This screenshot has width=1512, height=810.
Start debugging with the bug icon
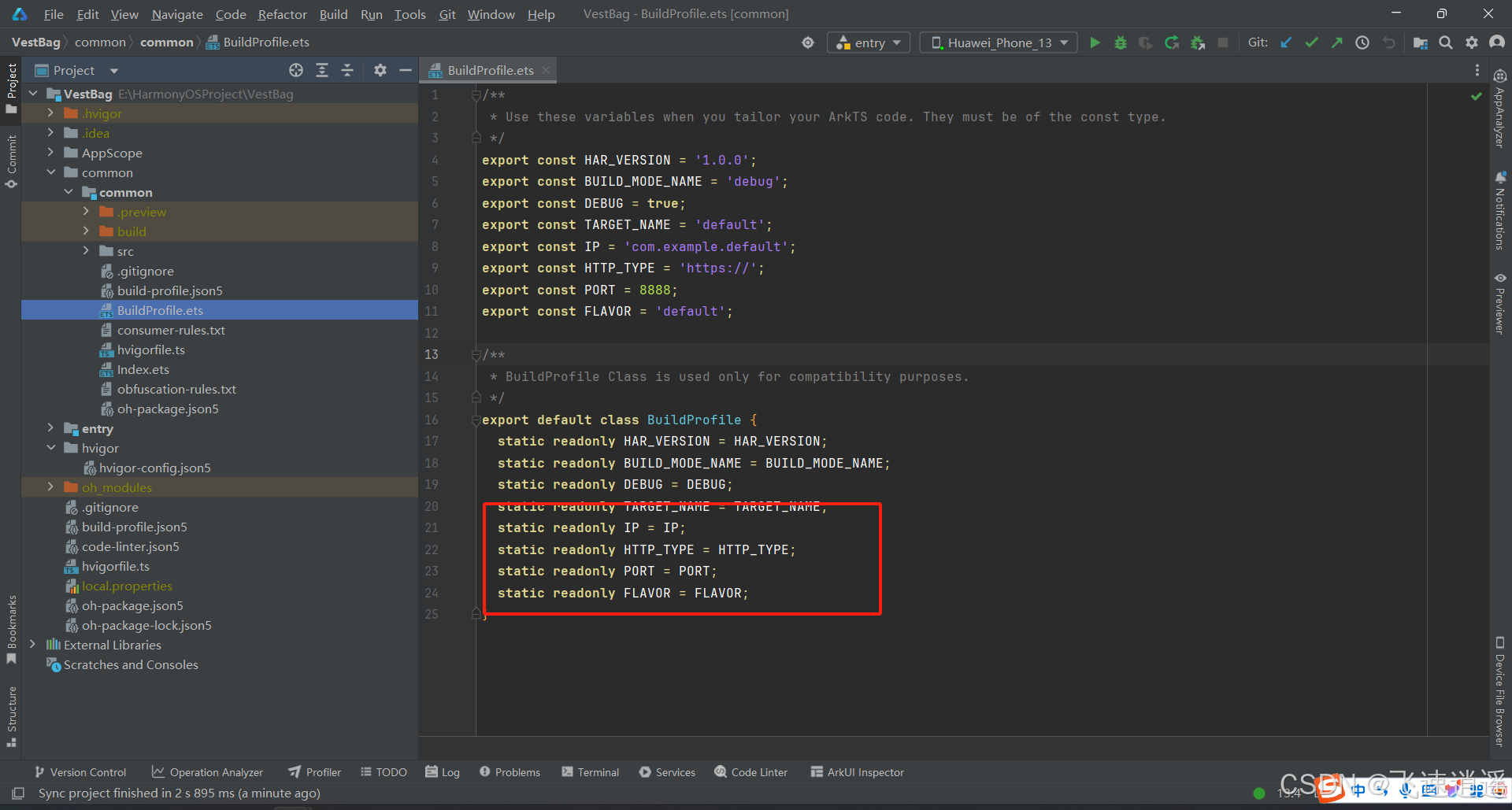[x=1120, y=43]
